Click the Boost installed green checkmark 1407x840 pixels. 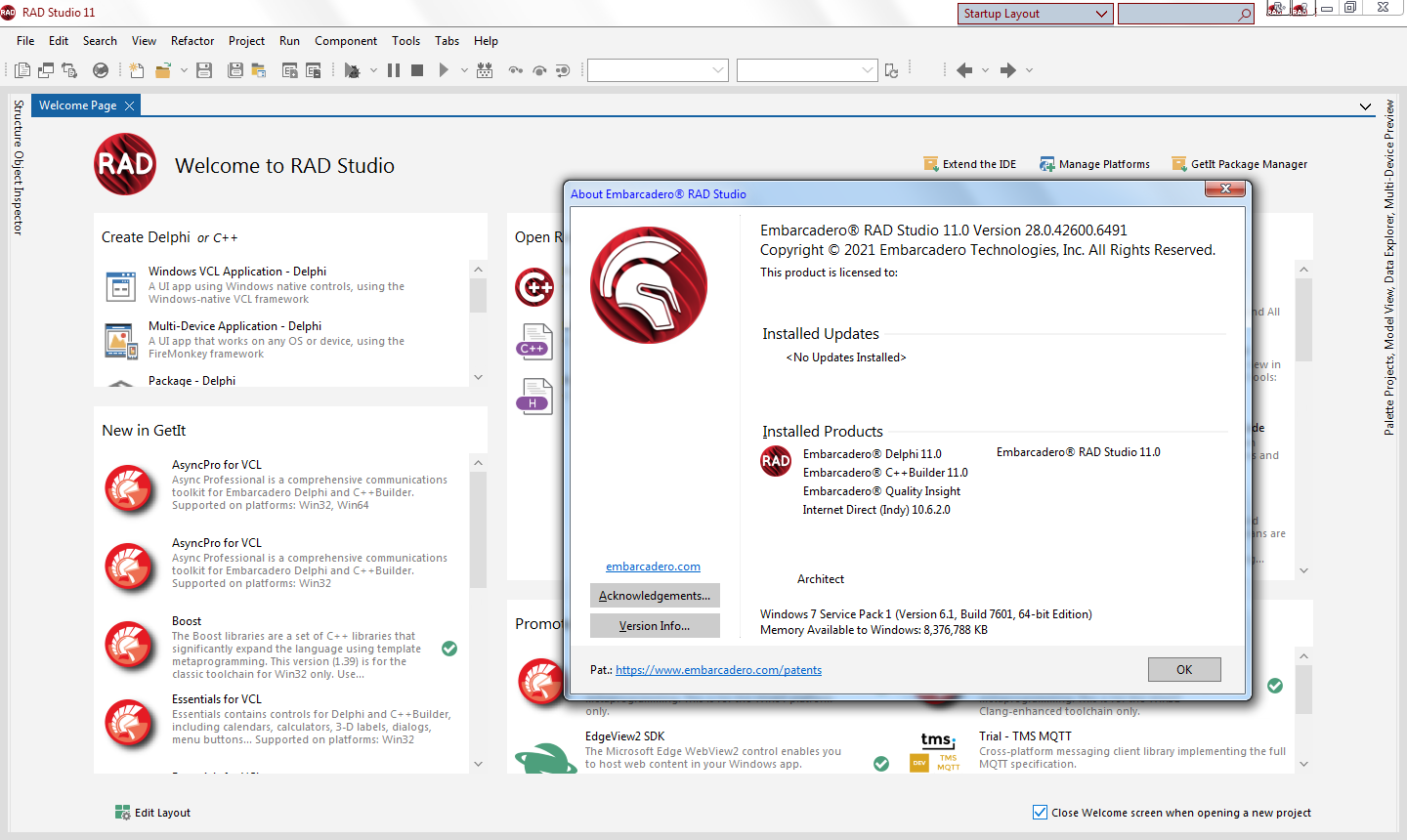(x=449, y=649)
